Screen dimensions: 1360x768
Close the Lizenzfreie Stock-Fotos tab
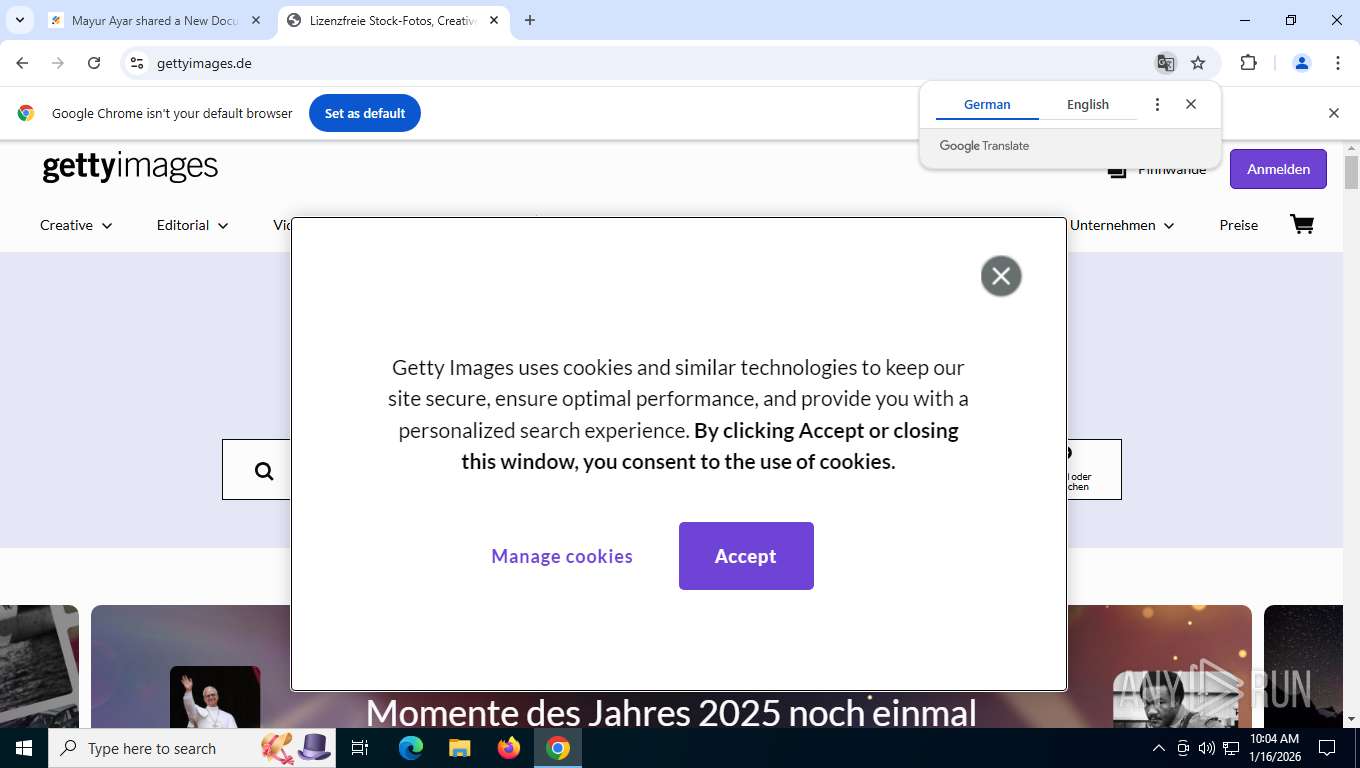[x=494, y=20]
